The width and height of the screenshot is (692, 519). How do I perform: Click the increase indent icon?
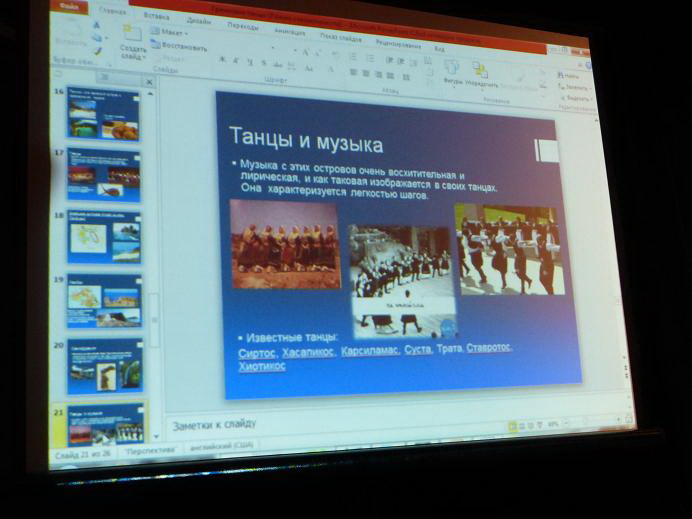[401, 62]
